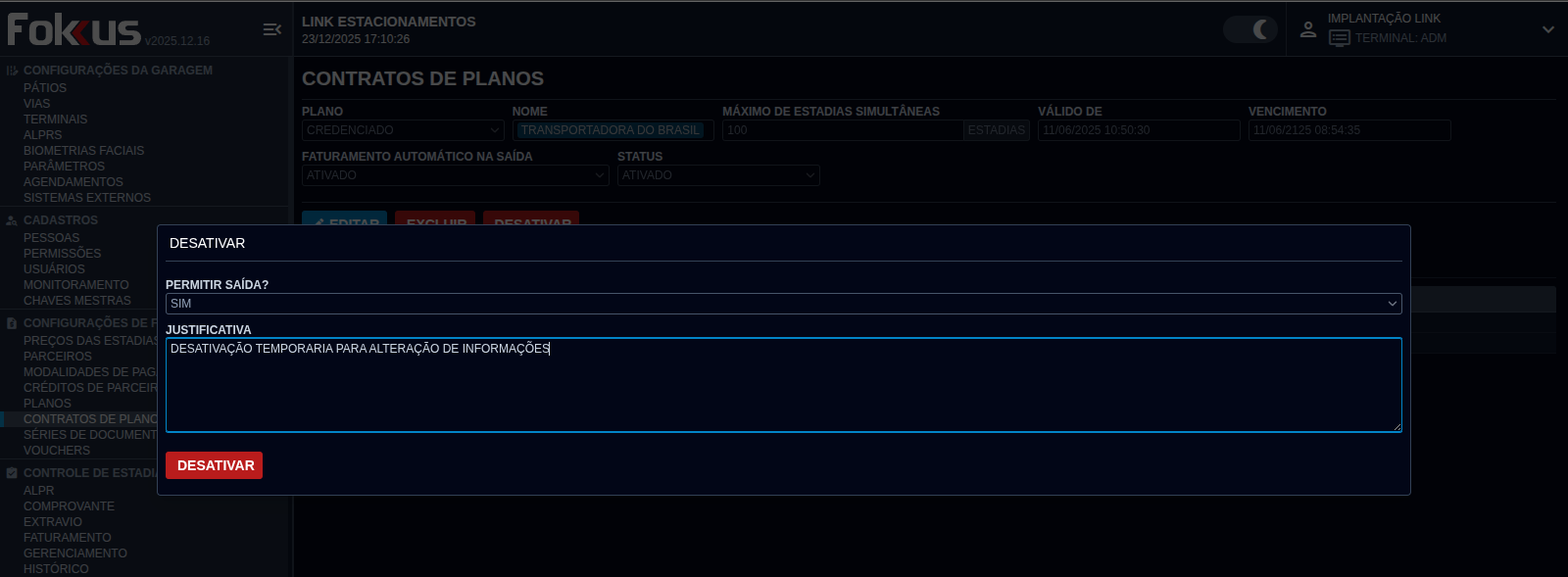Open Vouchers from the sidebar

click(x=57, y=451)
